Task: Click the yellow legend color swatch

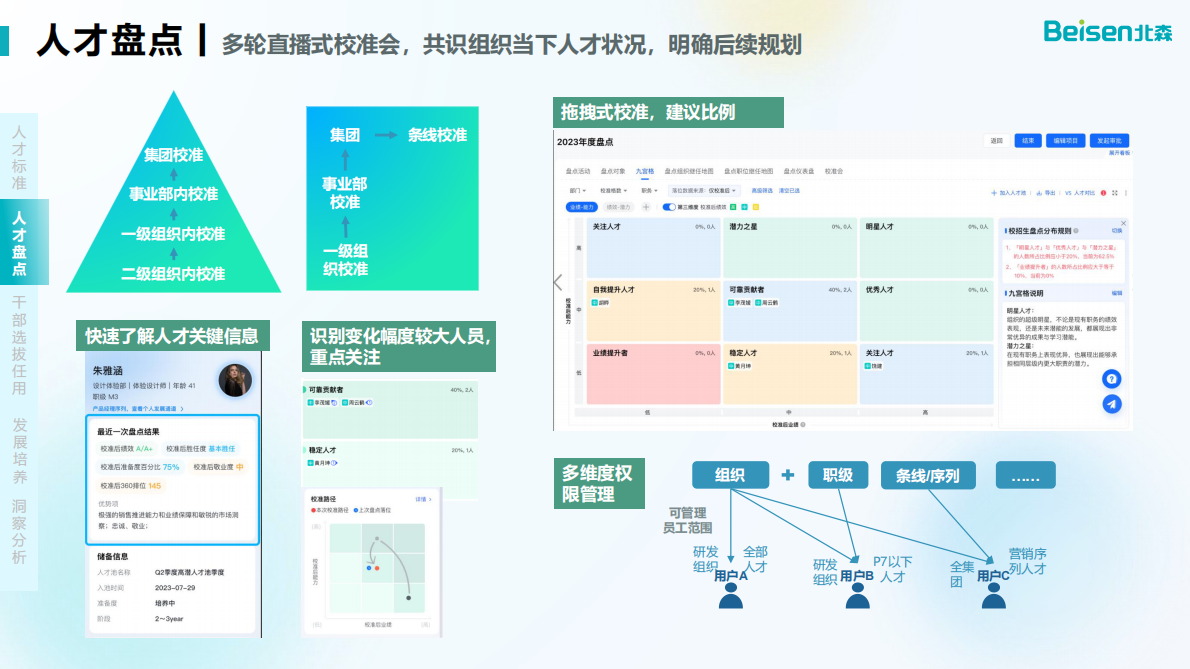Action: coord(757,207)
